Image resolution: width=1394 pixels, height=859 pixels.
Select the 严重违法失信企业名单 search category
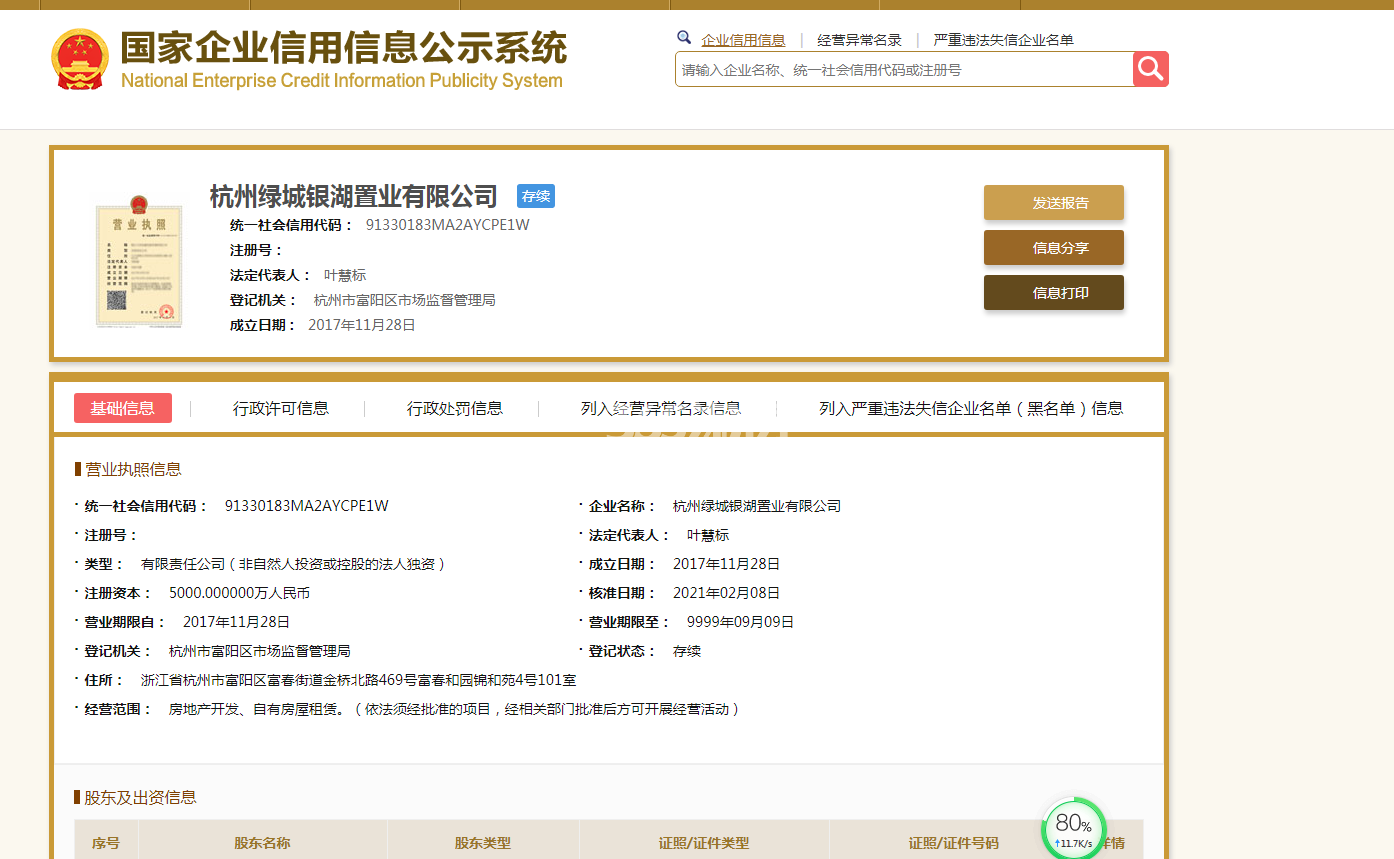click(1003, 40)
